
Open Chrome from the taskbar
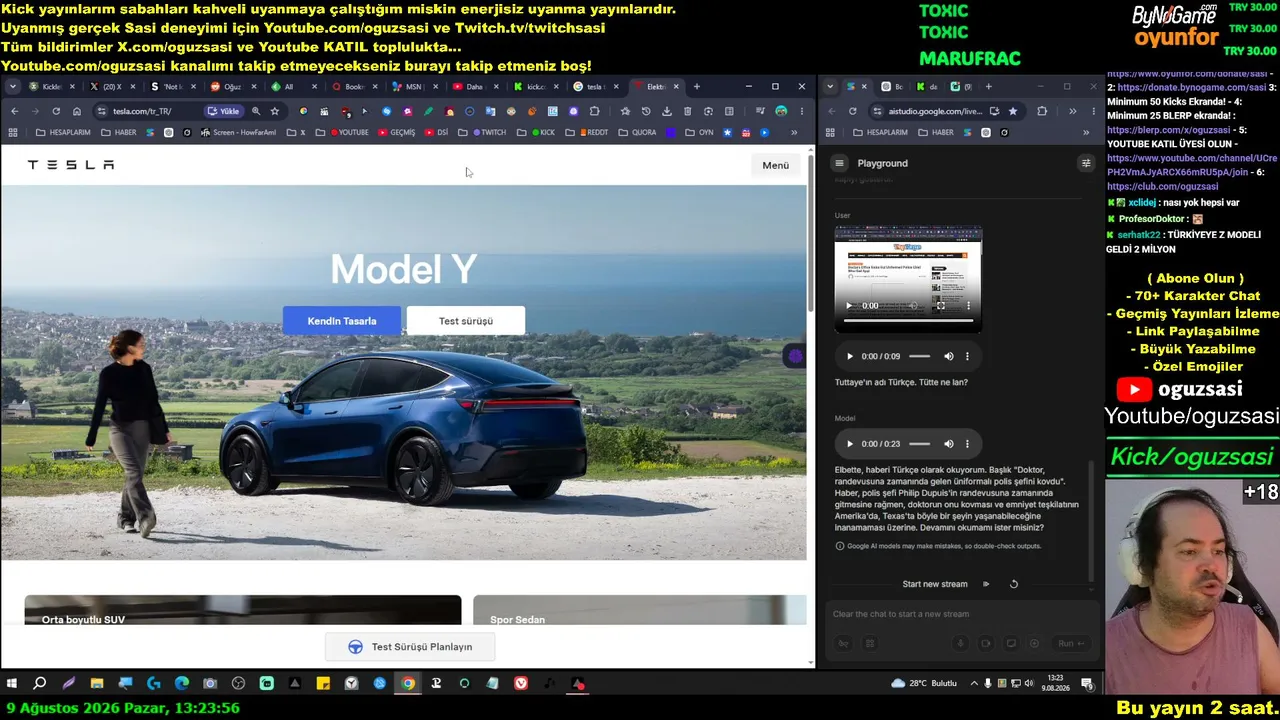pyautogui.click(x=408, y=684)
